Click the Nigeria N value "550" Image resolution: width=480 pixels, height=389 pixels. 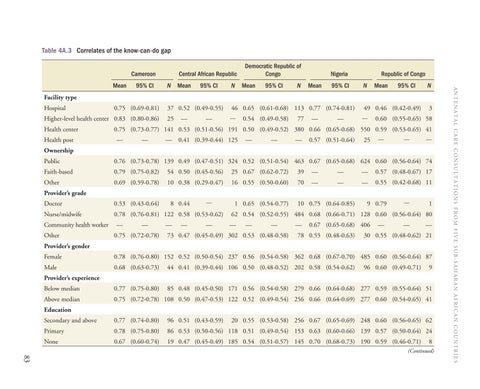(x=365, y=129)
